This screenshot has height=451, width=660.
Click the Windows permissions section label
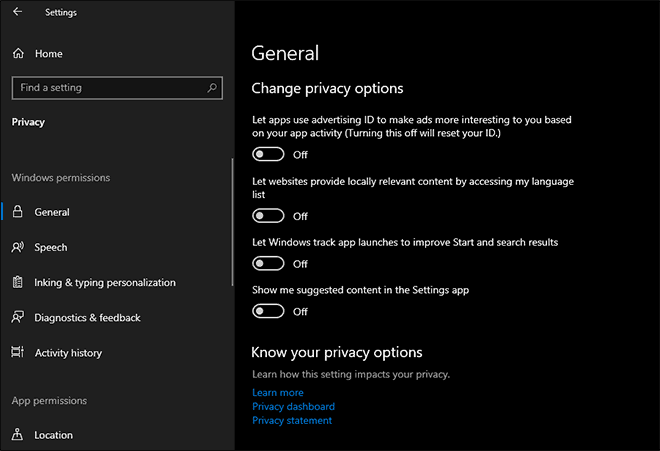61,178
